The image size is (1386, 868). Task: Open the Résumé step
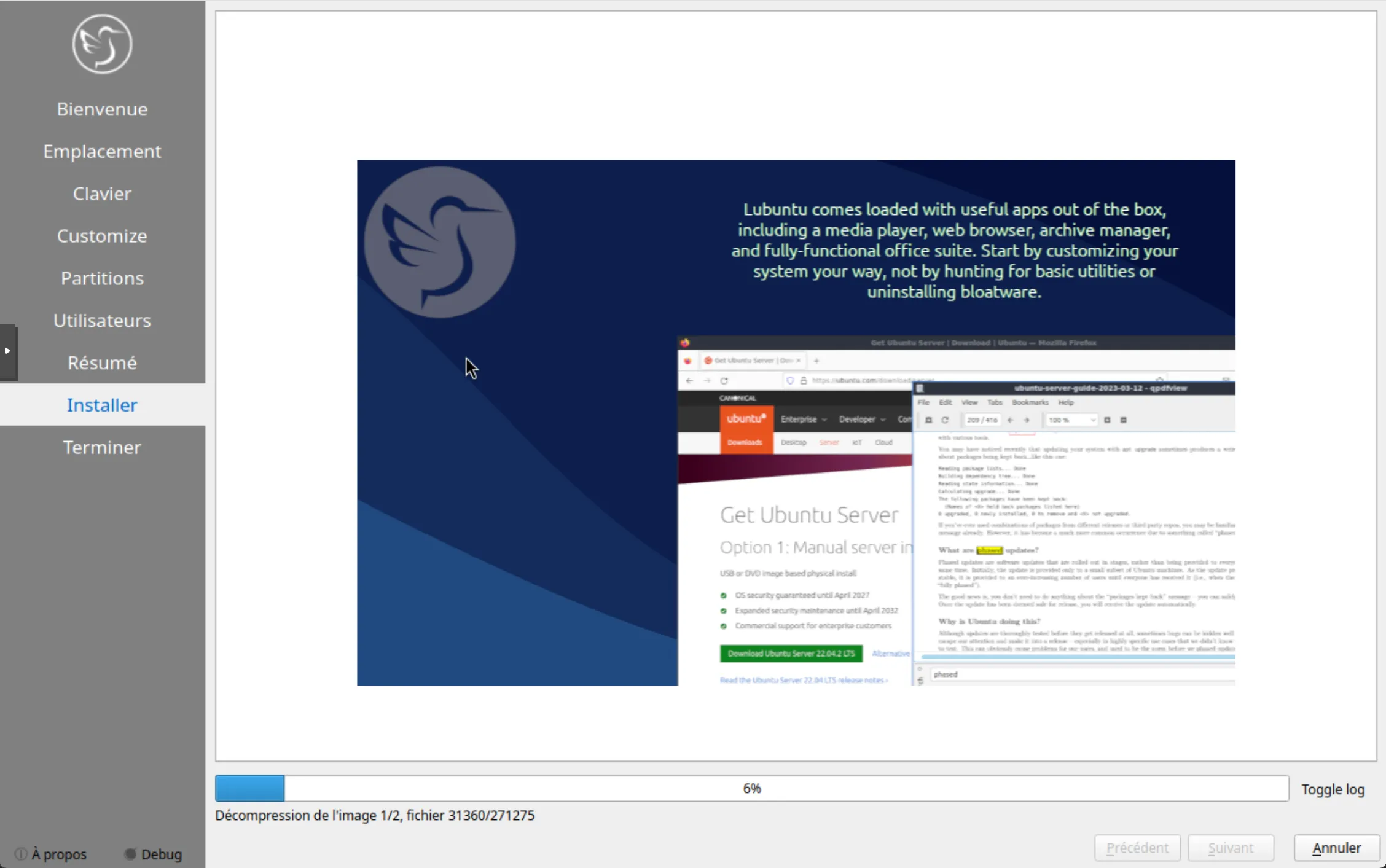[x=102, y=363]
